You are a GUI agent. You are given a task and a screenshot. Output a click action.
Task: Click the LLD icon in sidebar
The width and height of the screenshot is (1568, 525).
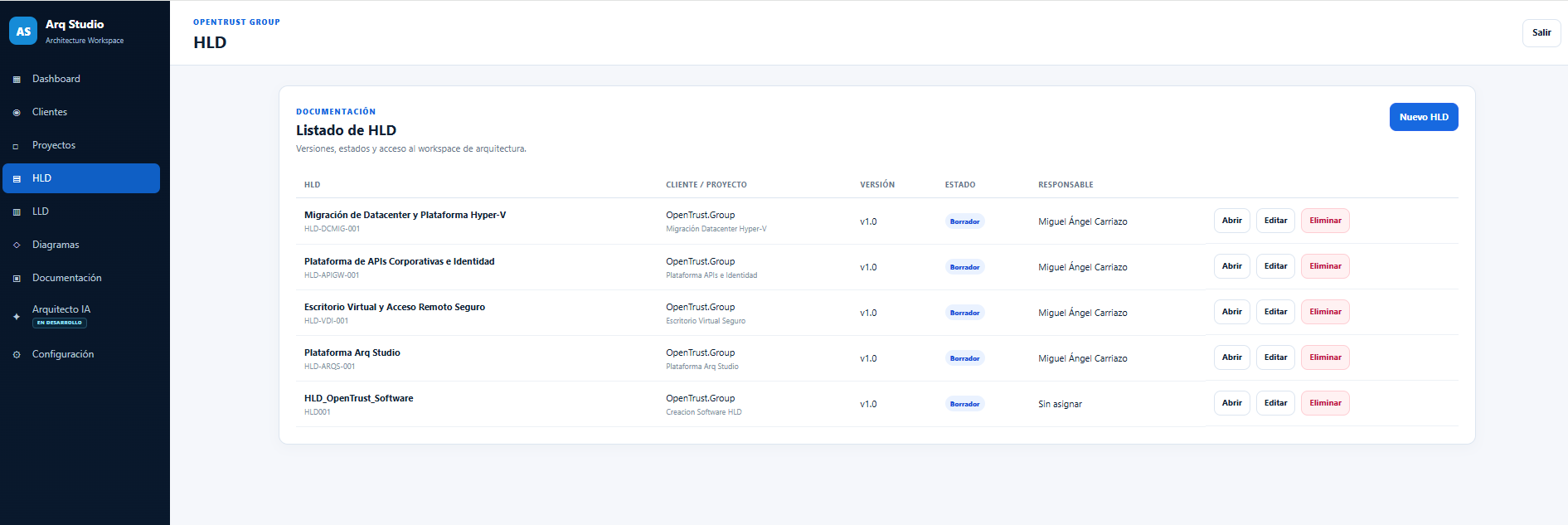(x=17, y=212)
